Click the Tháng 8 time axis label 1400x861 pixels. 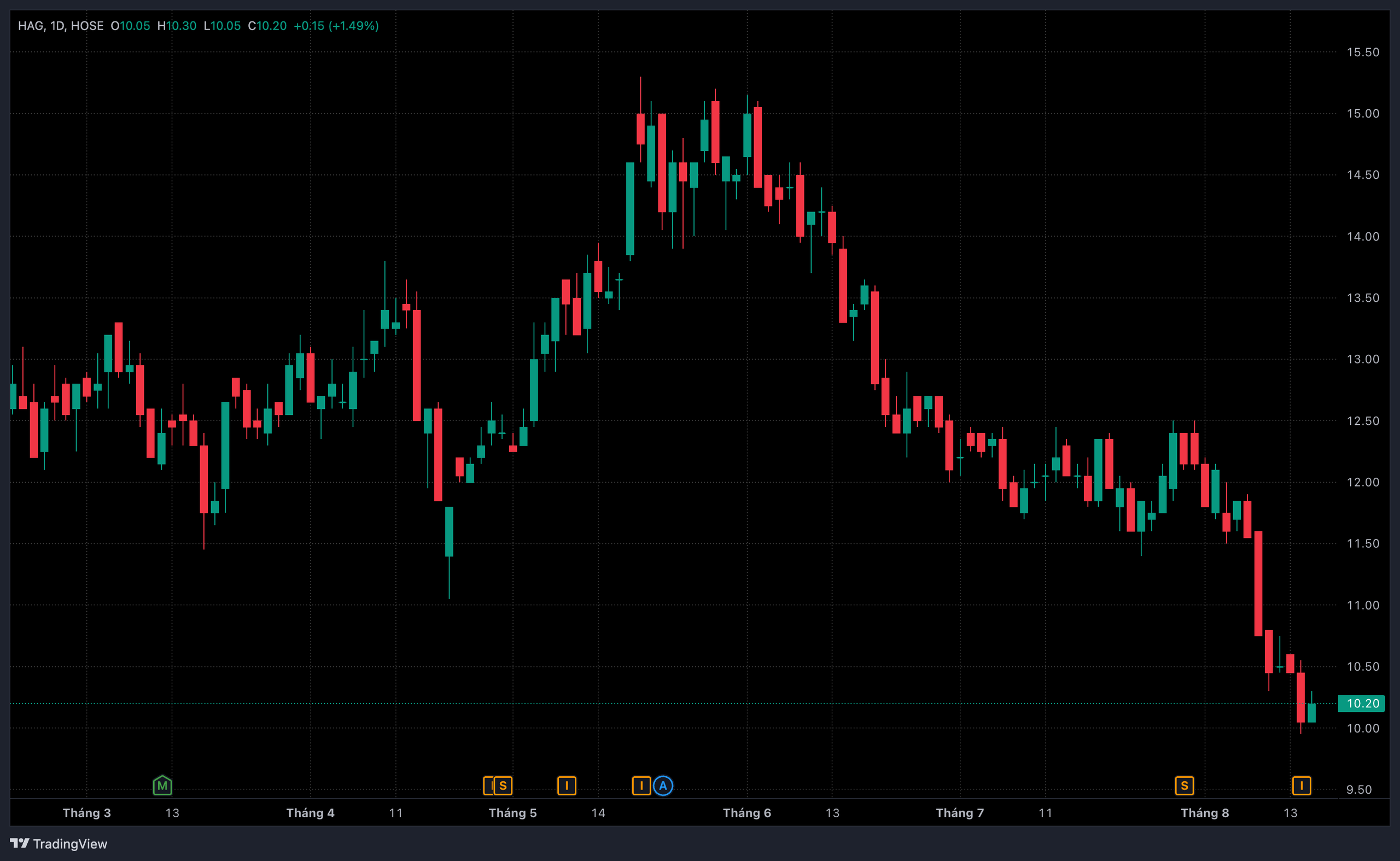coord(1205,812)
